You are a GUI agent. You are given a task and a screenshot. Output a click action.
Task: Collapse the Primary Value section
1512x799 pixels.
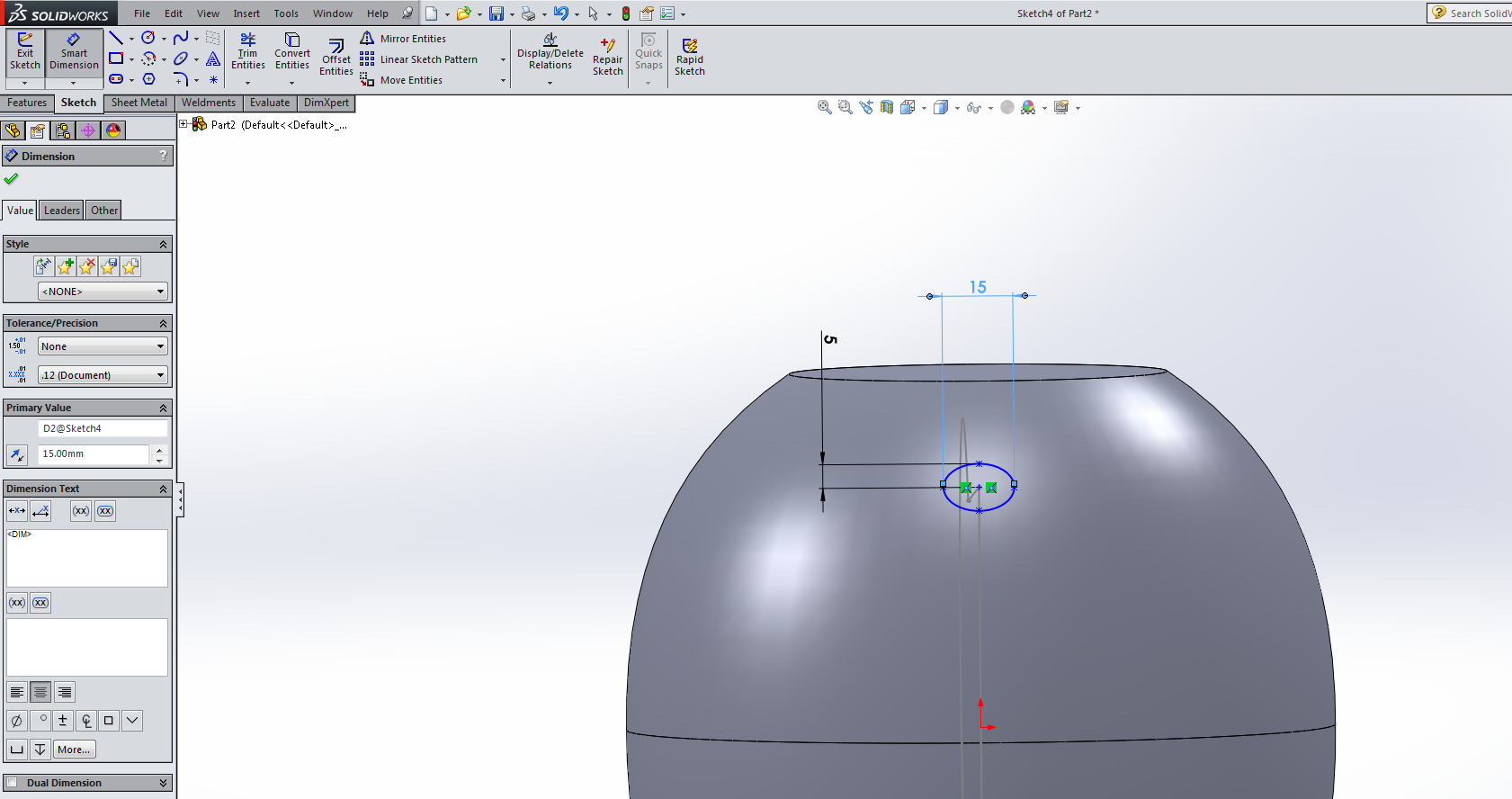pos(163,408)
